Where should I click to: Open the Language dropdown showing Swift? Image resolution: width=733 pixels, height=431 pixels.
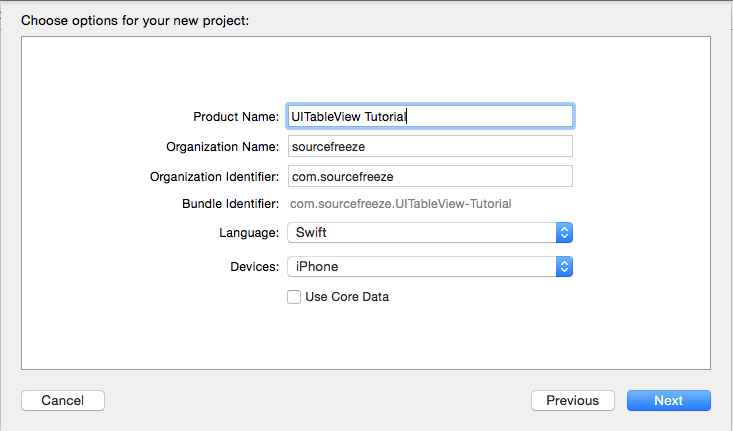pos(430,232)
